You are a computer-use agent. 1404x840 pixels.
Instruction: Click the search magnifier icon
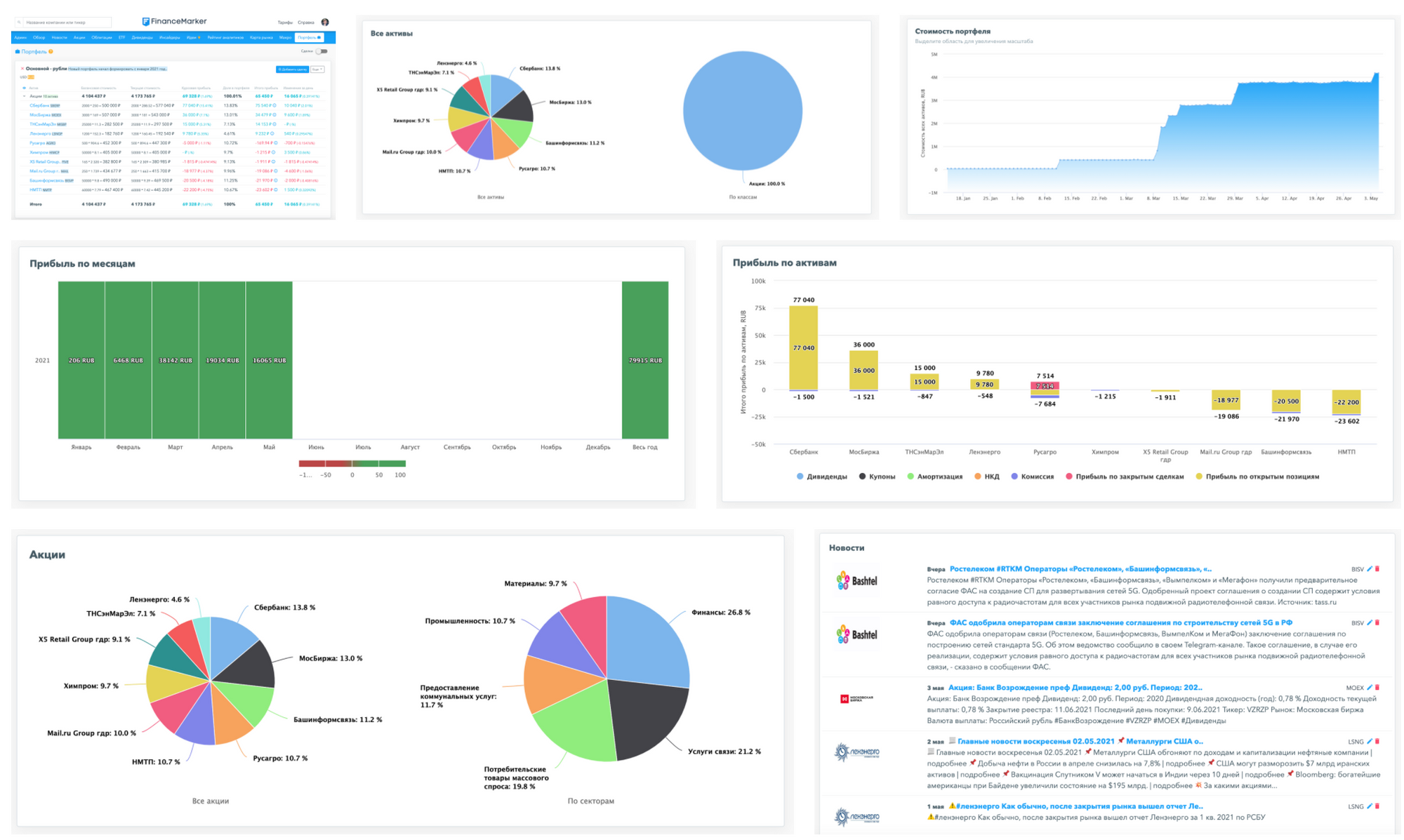pyautogui.click(x=19, y=22)
